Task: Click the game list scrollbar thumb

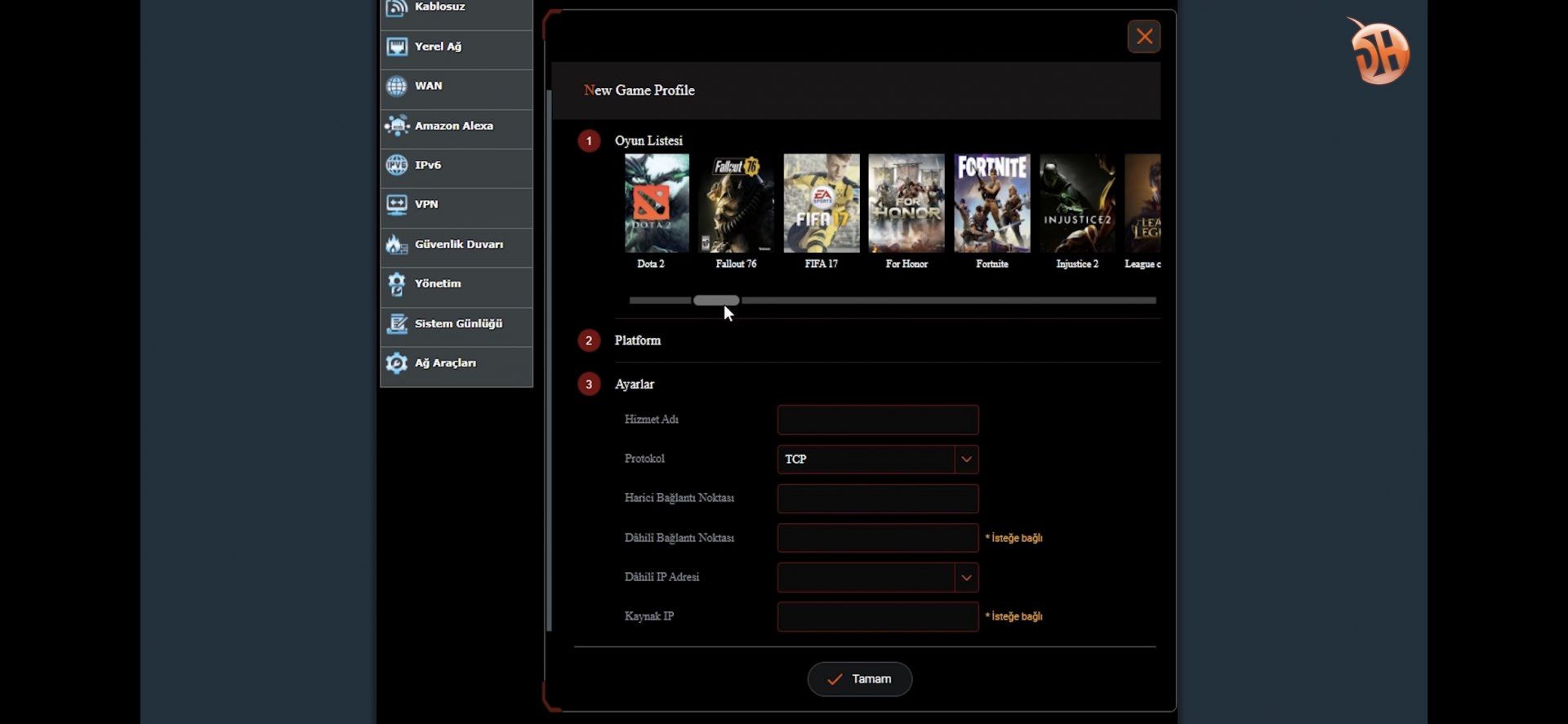Action: pyautogui.click(x=716, y=300)
